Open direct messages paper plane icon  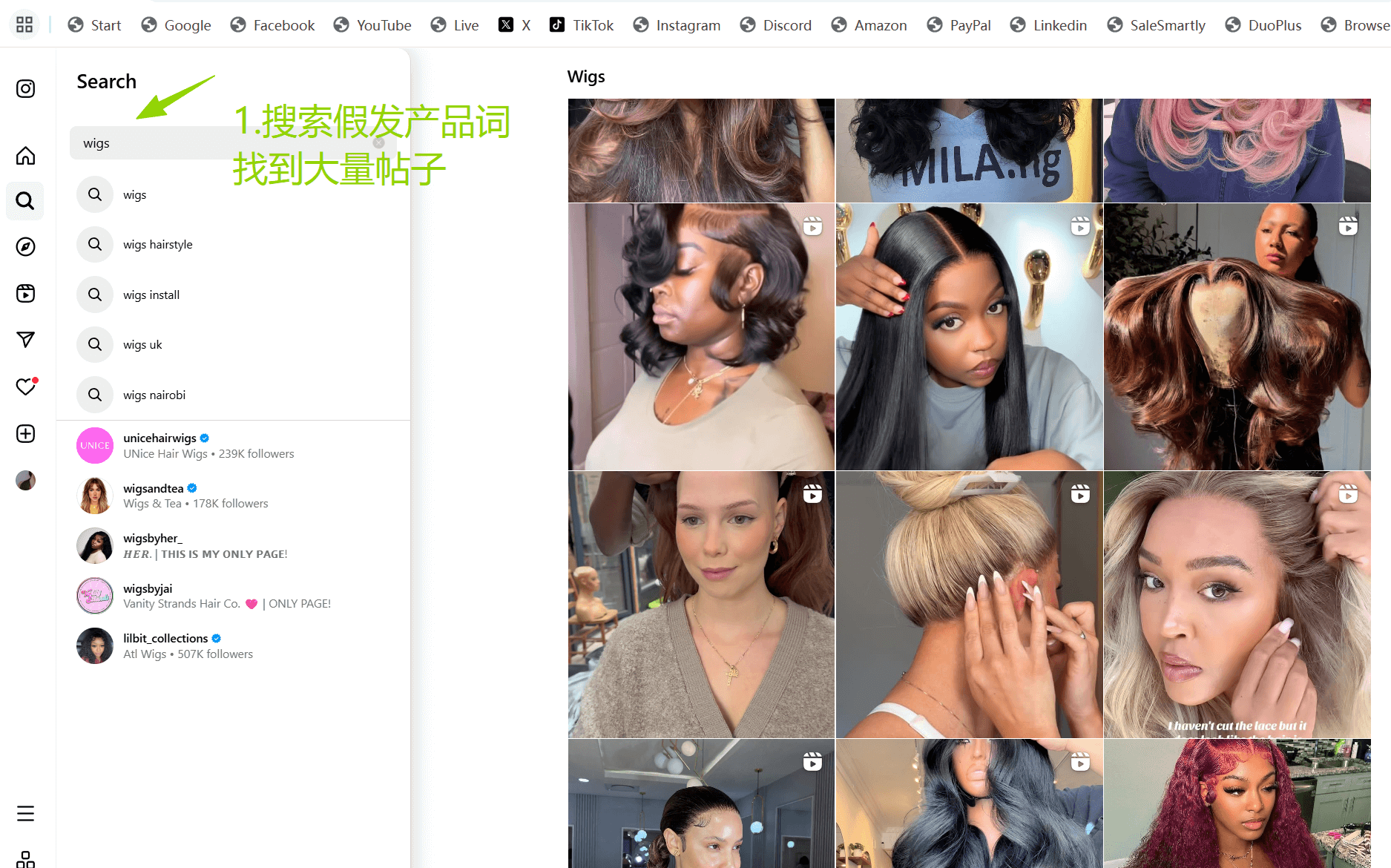click(25, 340)
